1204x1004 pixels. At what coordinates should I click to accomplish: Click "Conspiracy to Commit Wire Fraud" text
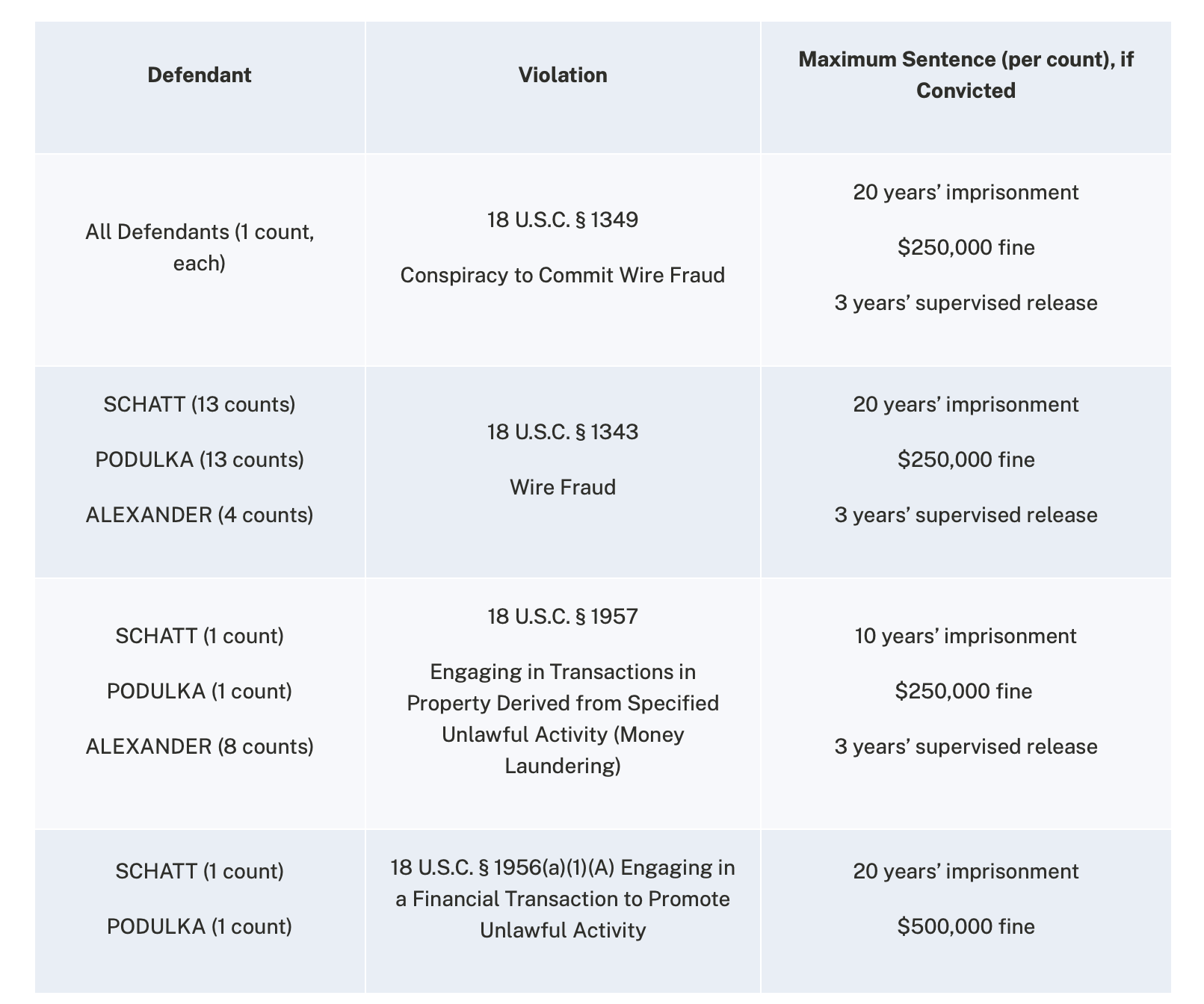click(563, 276)
